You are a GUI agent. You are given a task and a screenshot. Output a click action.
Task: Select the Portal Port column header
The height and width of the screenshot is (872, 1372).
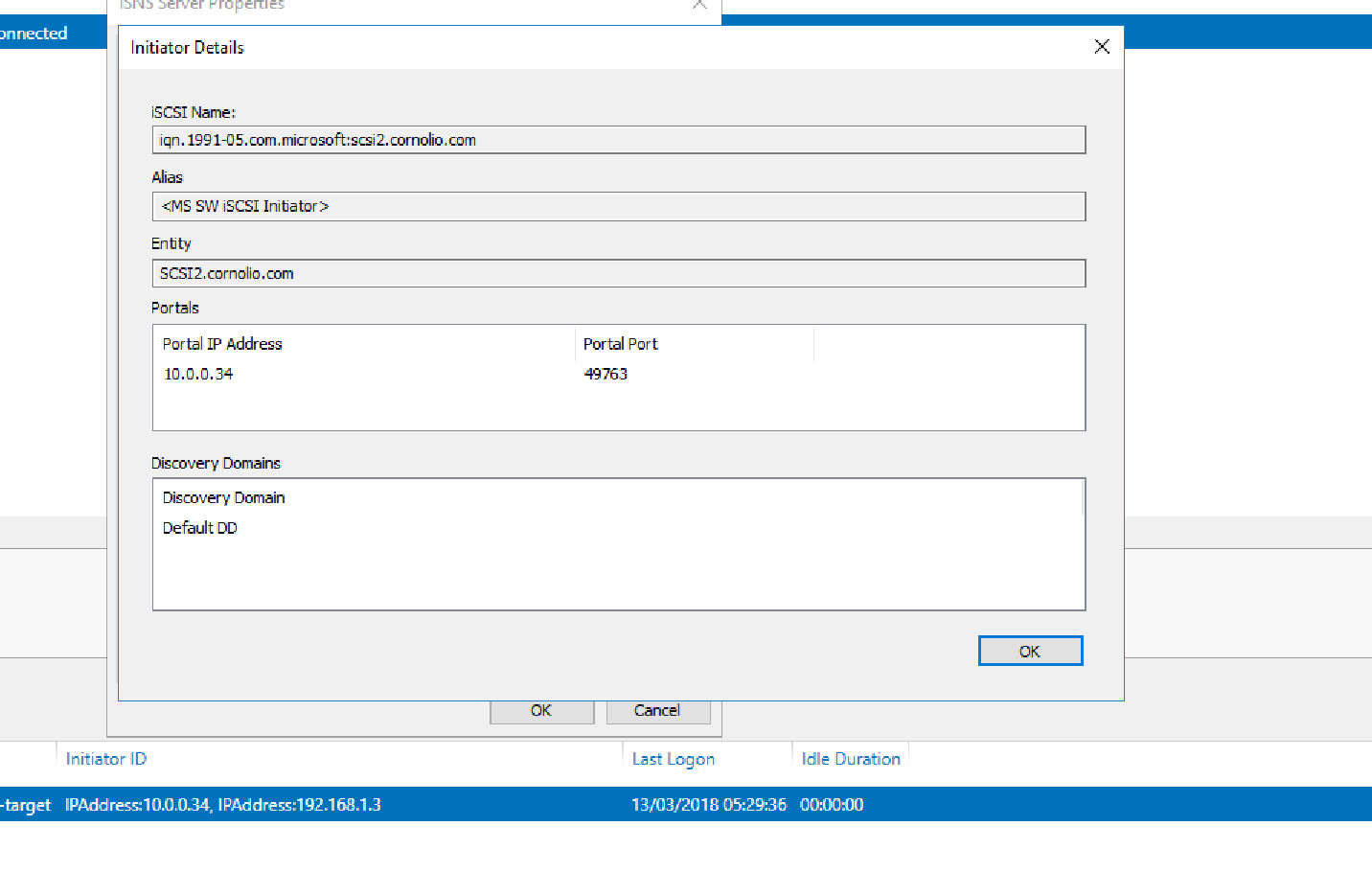point(620,343)
